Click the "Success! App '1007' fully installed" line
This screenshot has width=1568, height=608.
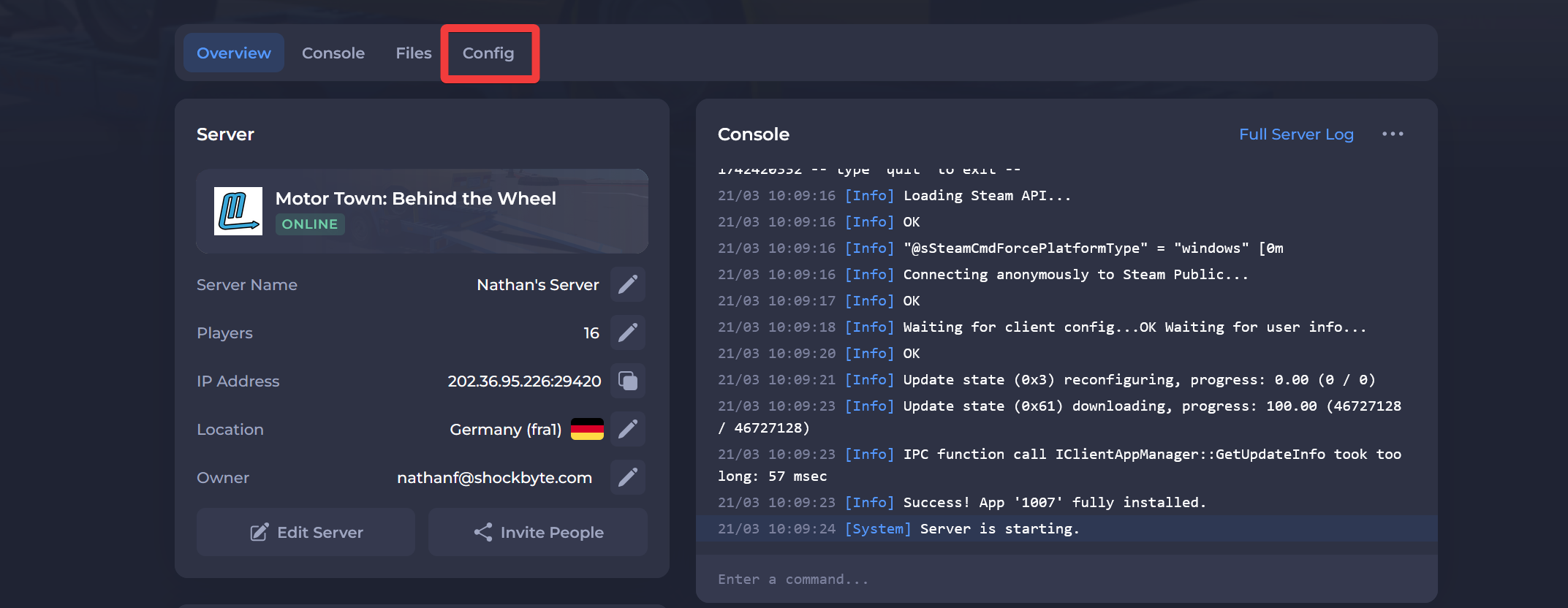[962, 502]
